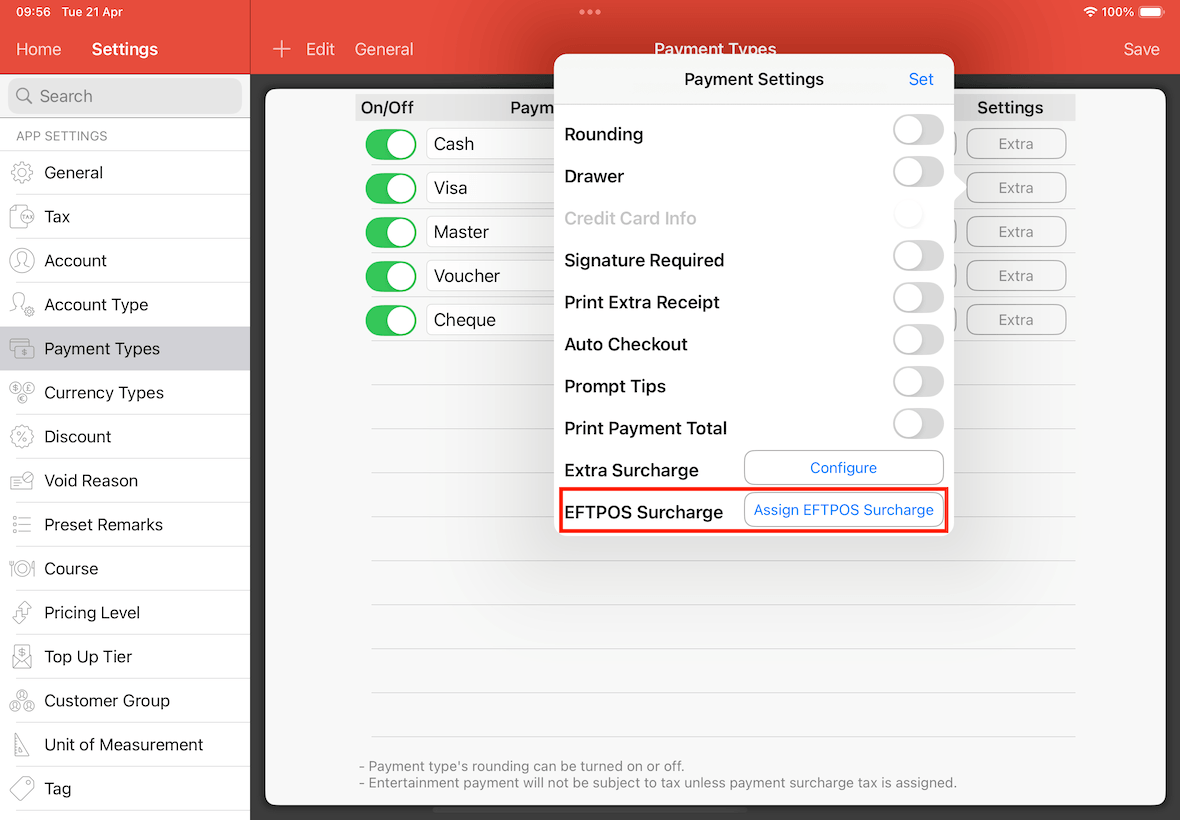Open General settings in the sidebar
Screen dimensions: 1180x820
[125, 173]
